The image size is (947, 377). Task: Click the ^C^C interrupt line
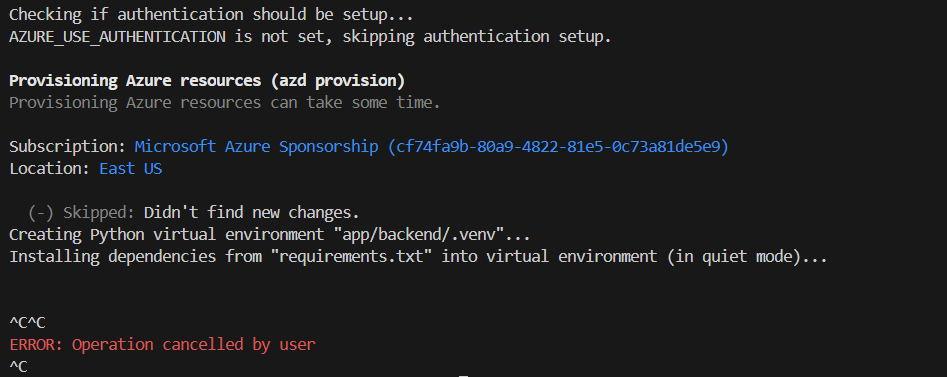[x=27, y=323]
